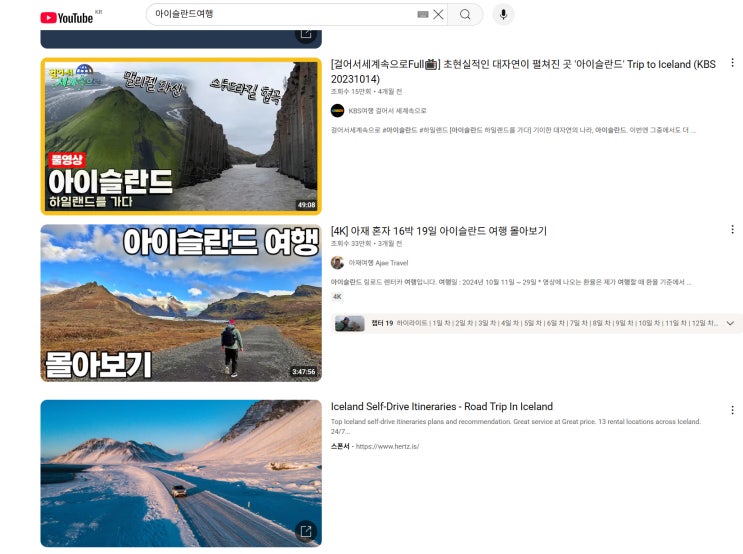
Task: Open the KBS 걸어서 세계속으로 video thumbnail
Action: coord(181,136)
